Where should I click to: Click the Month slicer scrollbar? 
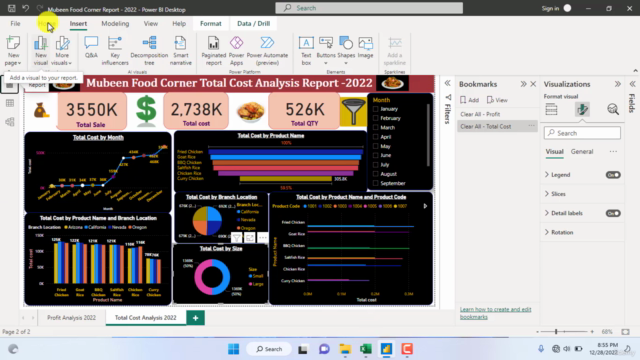point(428,135)
